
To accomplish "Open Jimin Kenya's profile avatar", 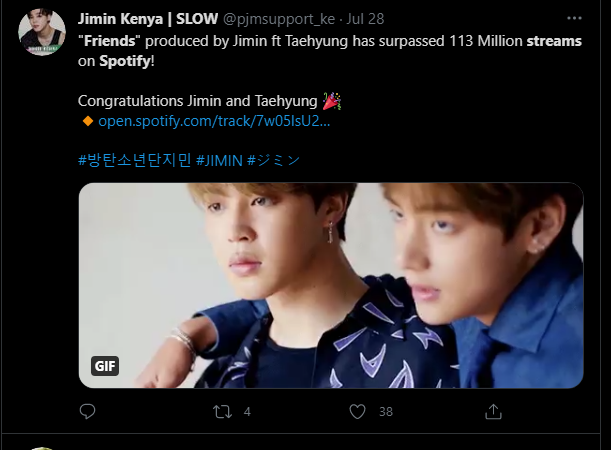I will (x=41, y=33).
